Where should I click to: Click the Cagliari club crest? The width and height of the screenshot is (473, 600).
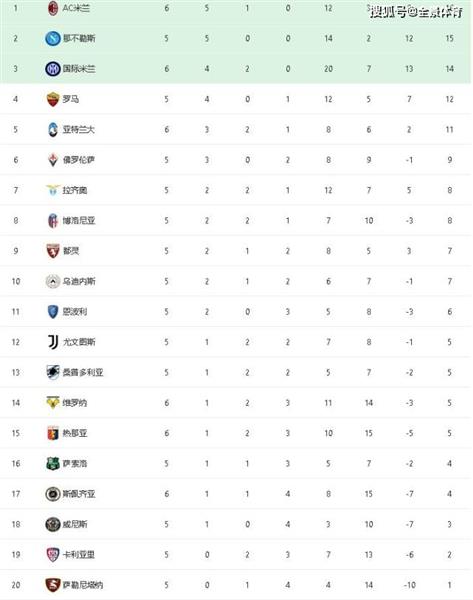tap(53, 554)
